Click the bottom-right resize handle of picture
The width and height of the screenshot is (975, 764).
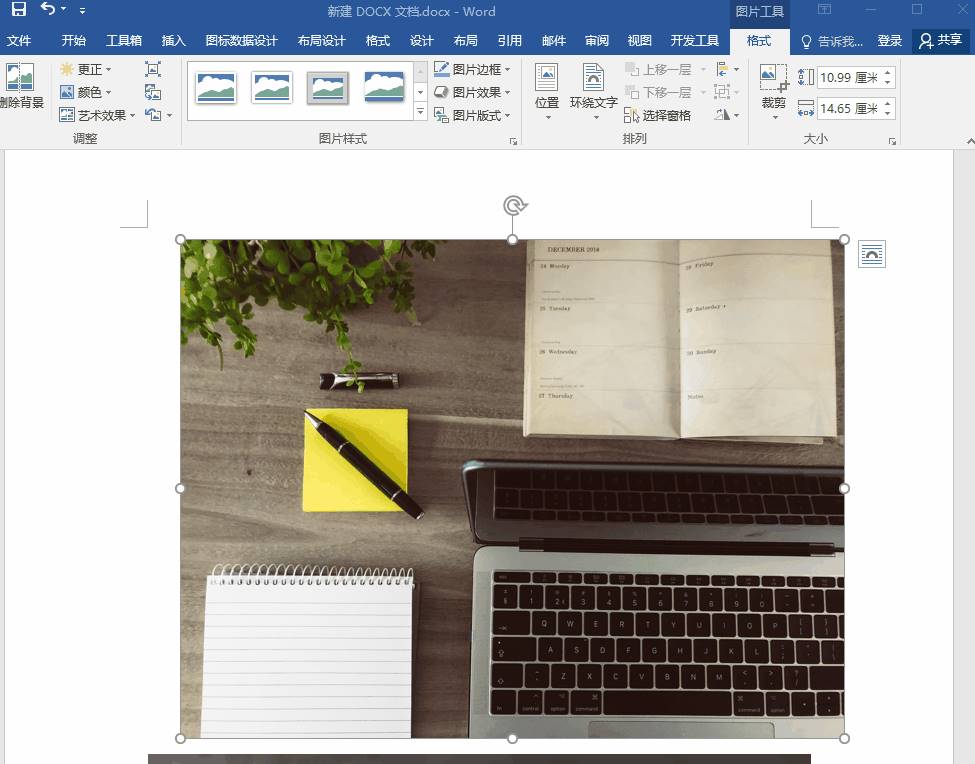coord(844,738)
